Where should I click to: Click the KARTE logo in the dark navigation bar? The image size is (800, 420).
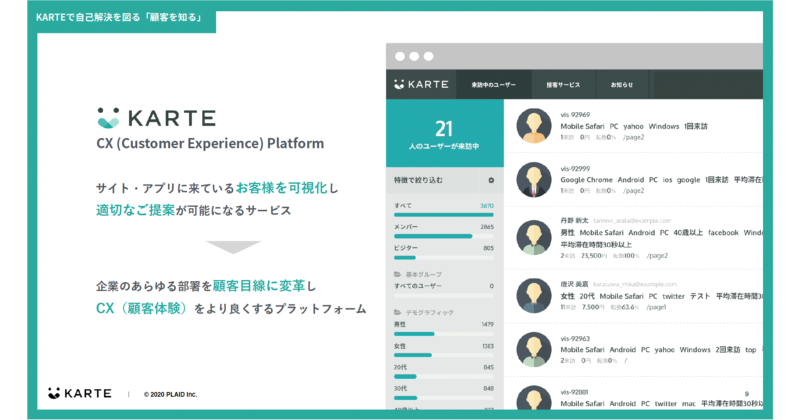421,84
